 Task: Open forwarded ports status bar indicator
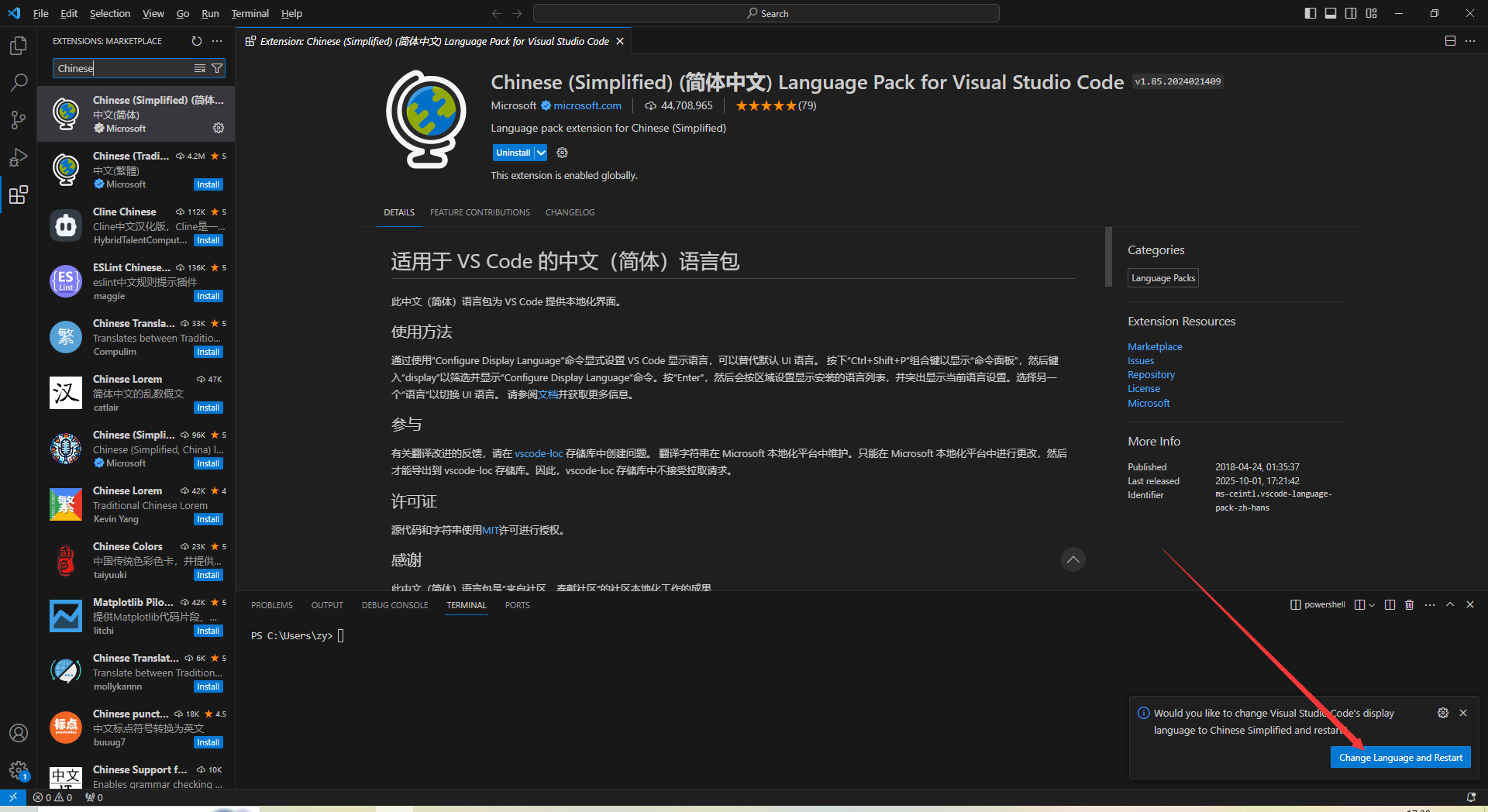(94, 797)
